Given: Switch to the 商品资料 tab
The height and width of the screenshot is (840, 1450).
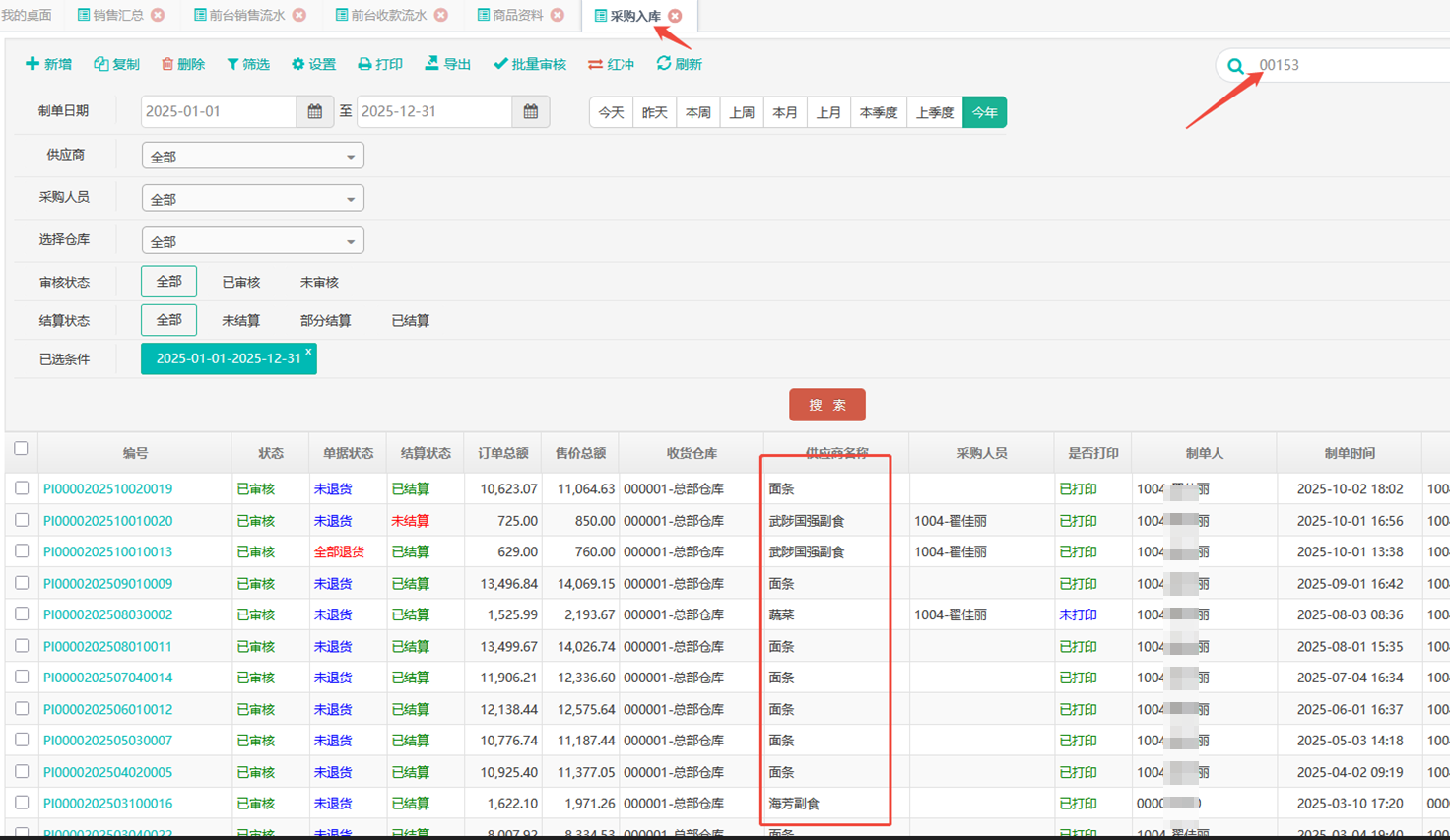Looking at the screenshot, I should 517,15.
